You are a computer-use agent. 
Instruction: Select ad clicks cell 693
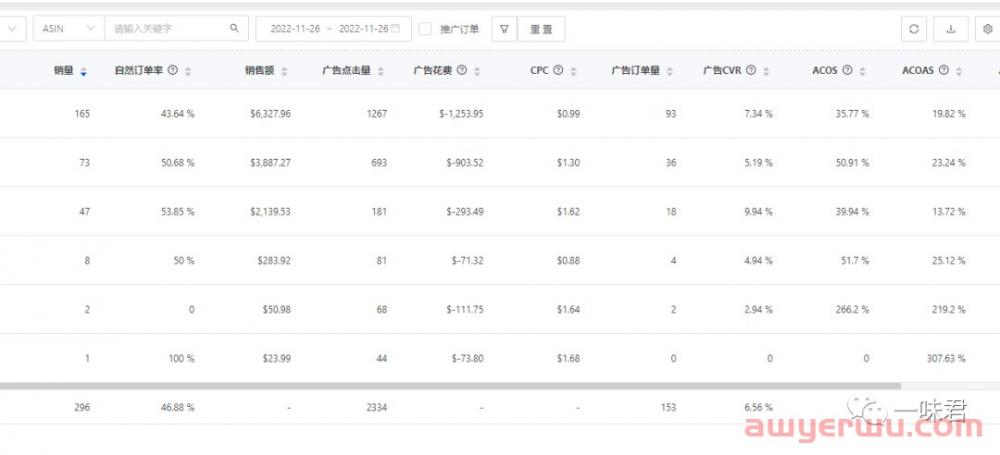point(379,163)
